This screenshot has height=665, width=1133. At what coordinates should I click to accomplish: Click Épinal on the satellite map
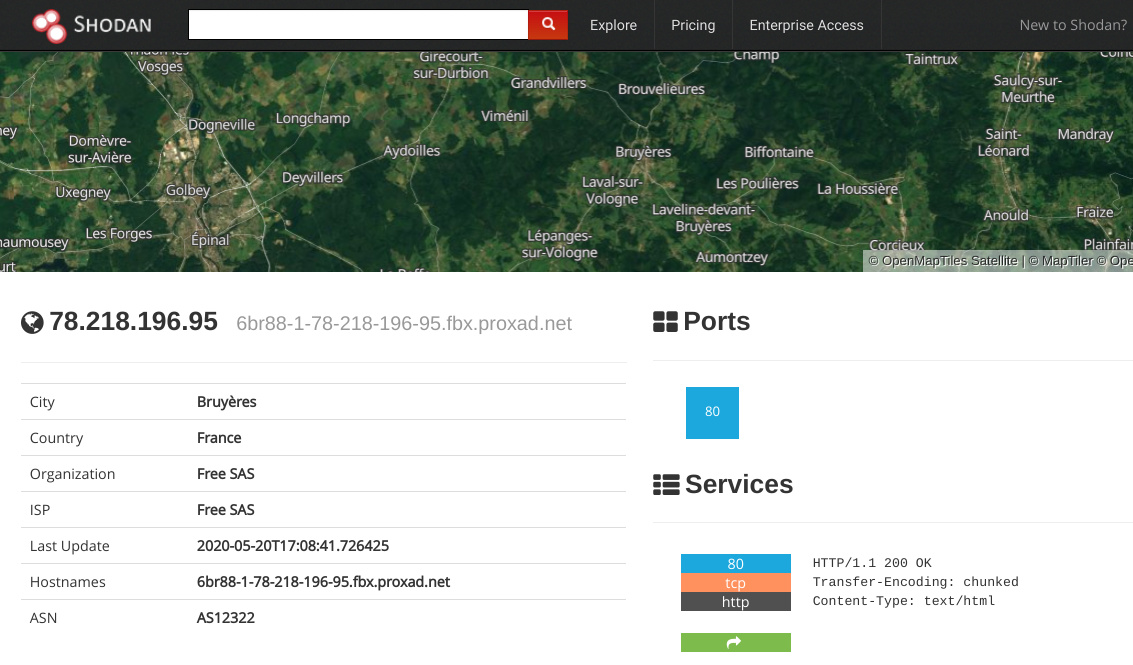(x=210, y=240)
